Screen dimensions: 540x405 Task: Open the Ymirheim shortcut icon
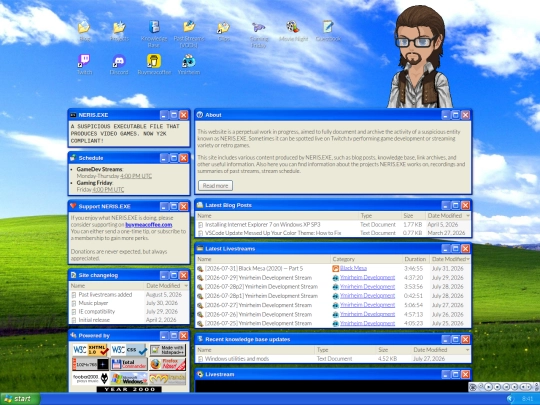[x=189, y=64]
